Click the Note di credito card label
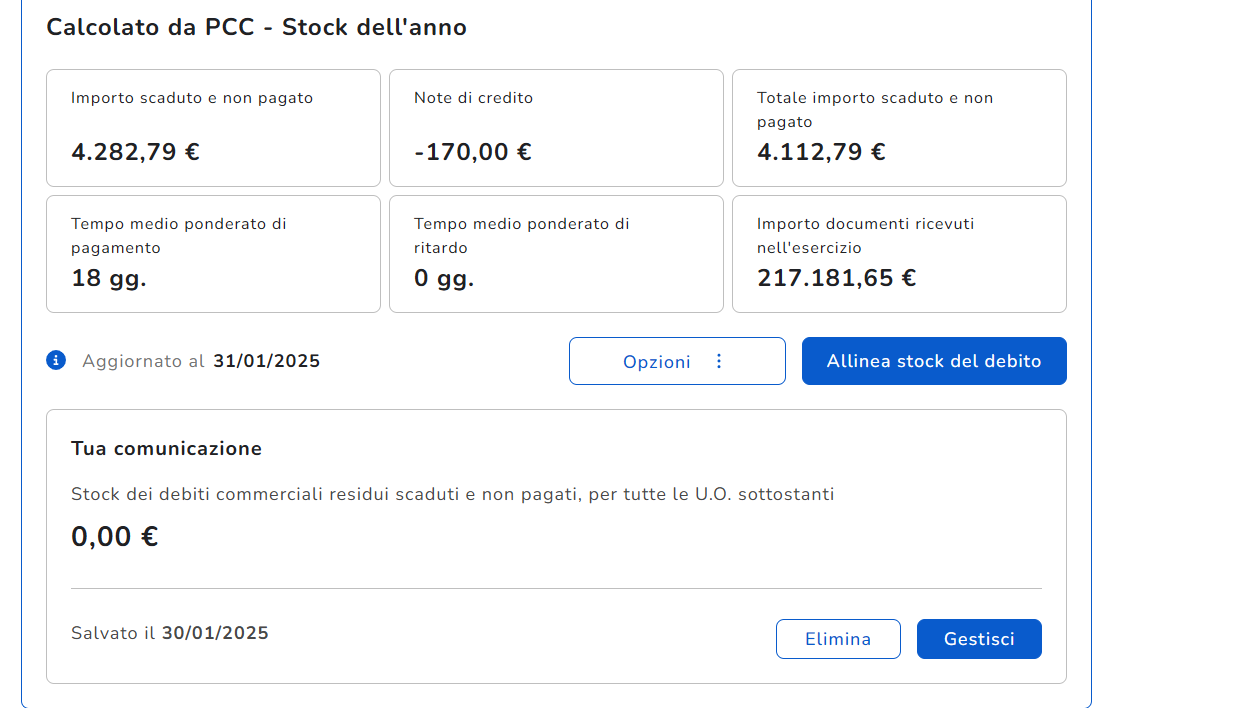 pyautogui.click(x=473, y=98)
